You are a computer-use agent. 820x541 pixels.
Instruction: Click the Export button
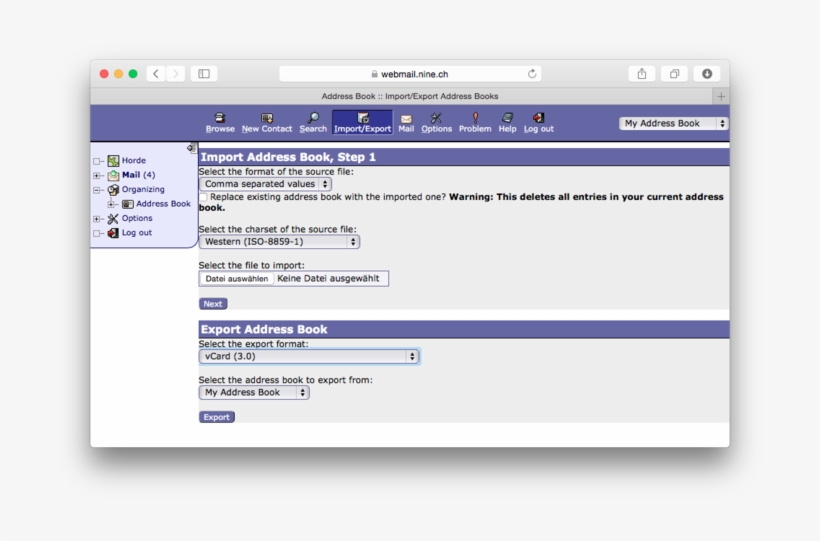pos(217,417)
